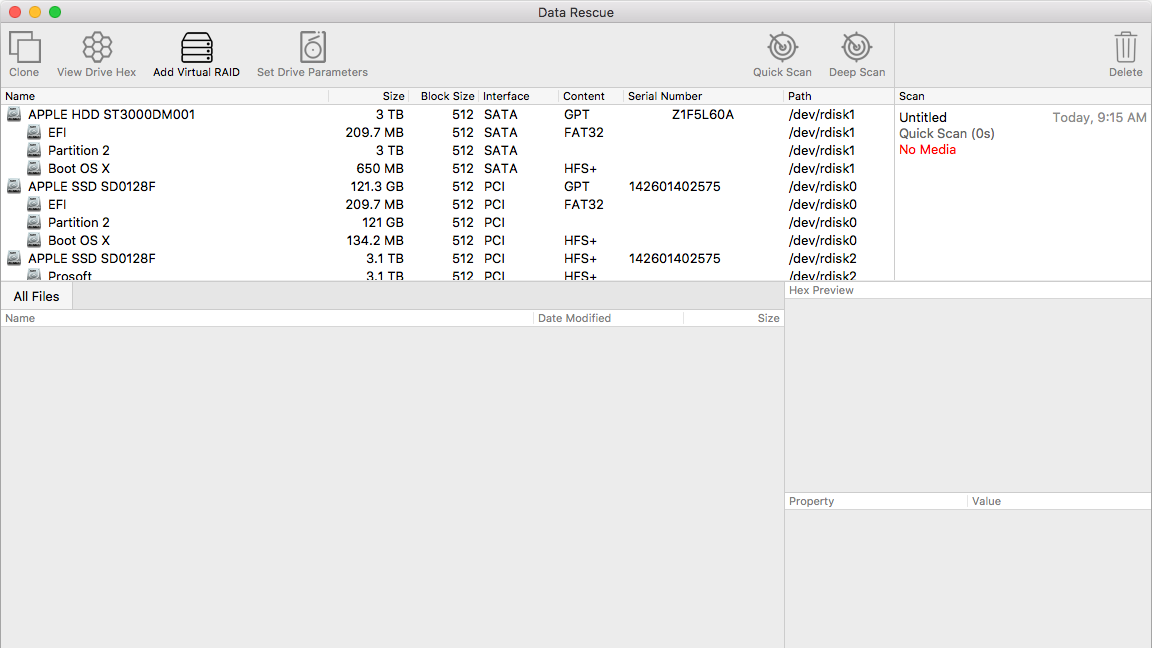Click the icon of the 121.3 GB APPLE SSD
1152x648 pixels.
(14, 186)
